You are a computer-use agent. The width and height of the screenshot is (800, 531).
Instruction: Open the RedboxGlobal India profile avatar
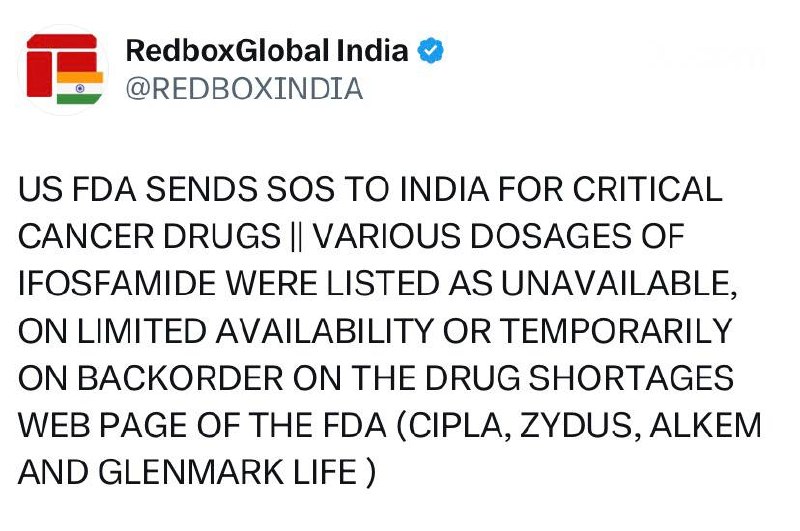pyautogui.click(x=64, y=70)
